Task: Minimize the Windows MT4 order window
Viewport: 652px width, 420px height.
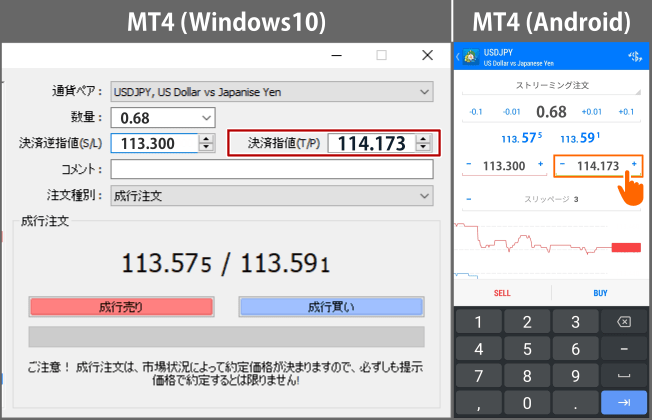Action: [x=337, y=55]
